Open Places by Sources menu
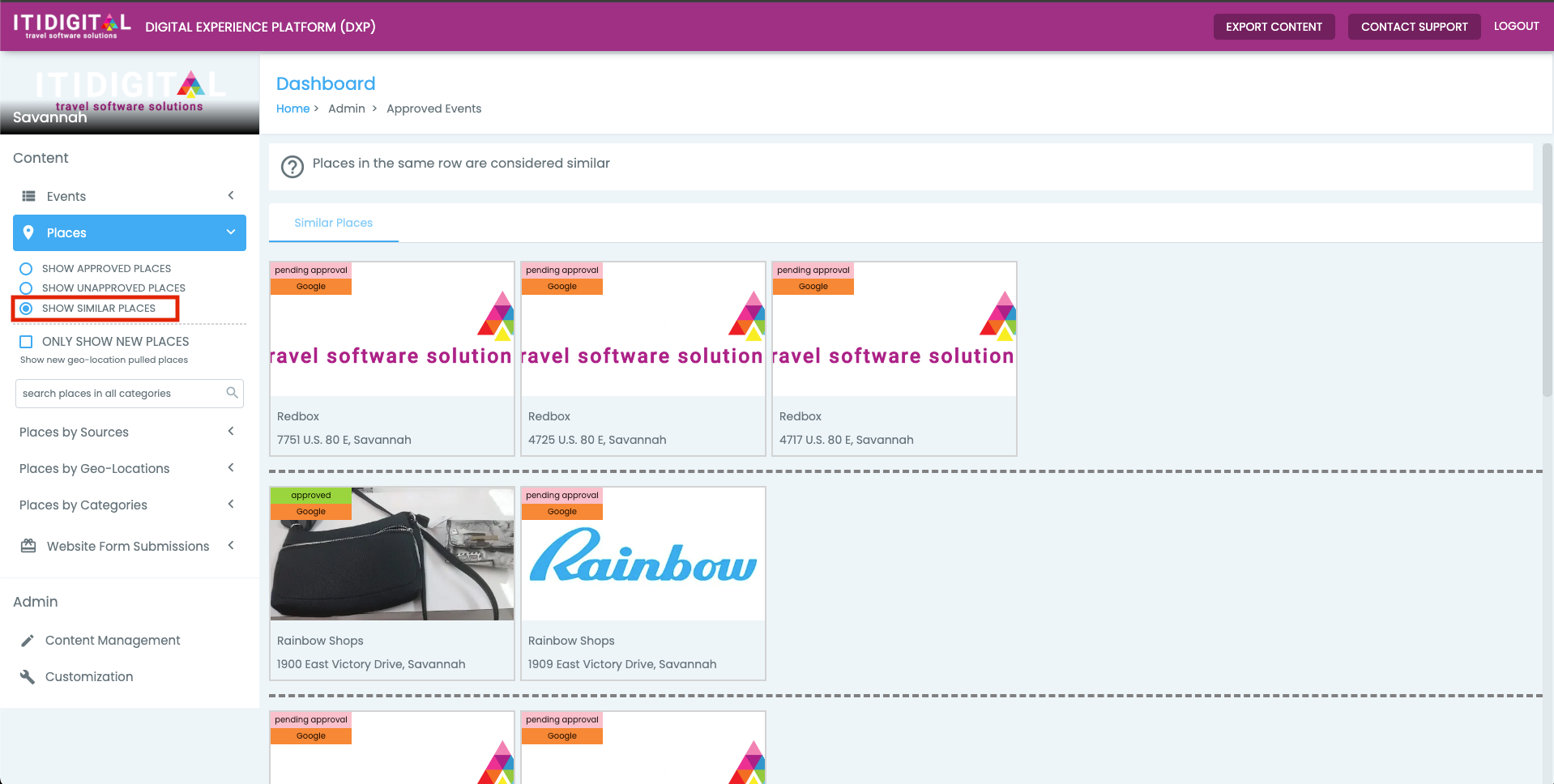Image resolution: width=1554 pixels, height=784 pixels. (130, 432)
